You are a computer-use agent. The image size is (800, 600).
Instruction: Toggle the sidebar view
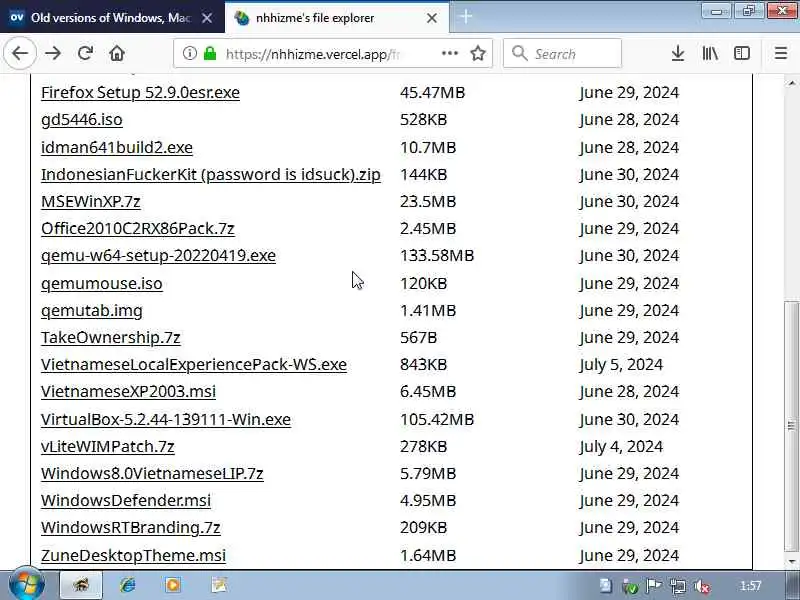point(741,53)
